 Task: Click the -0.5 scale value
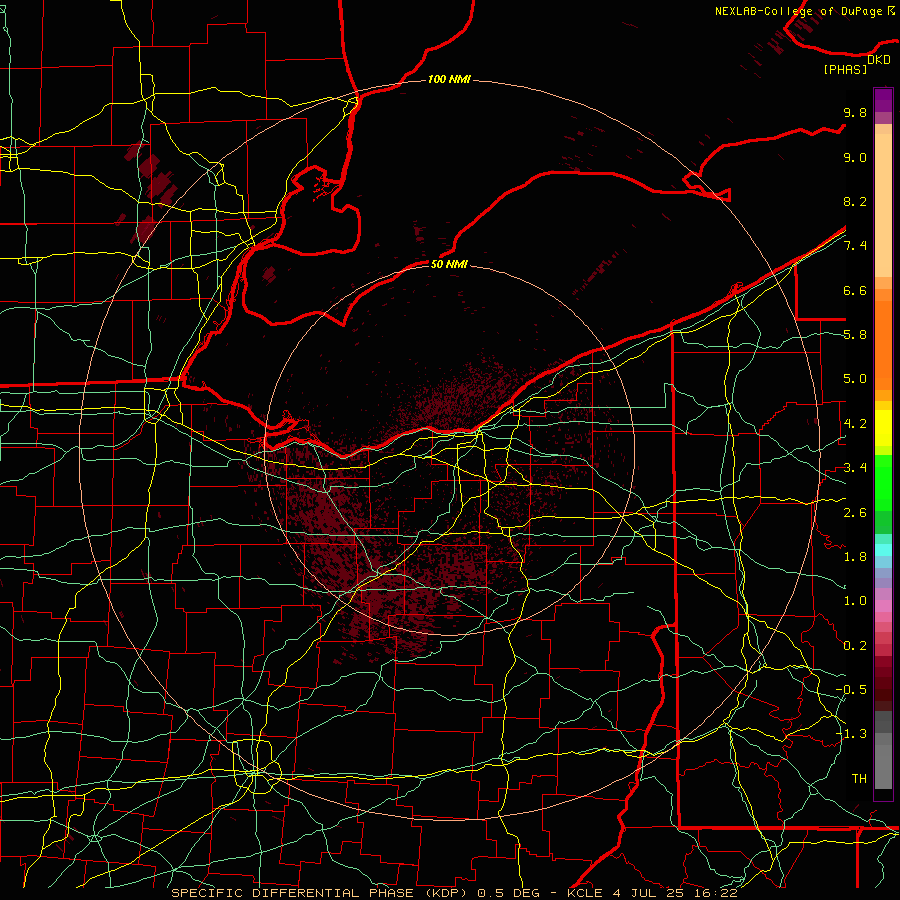tap(851, 690)
